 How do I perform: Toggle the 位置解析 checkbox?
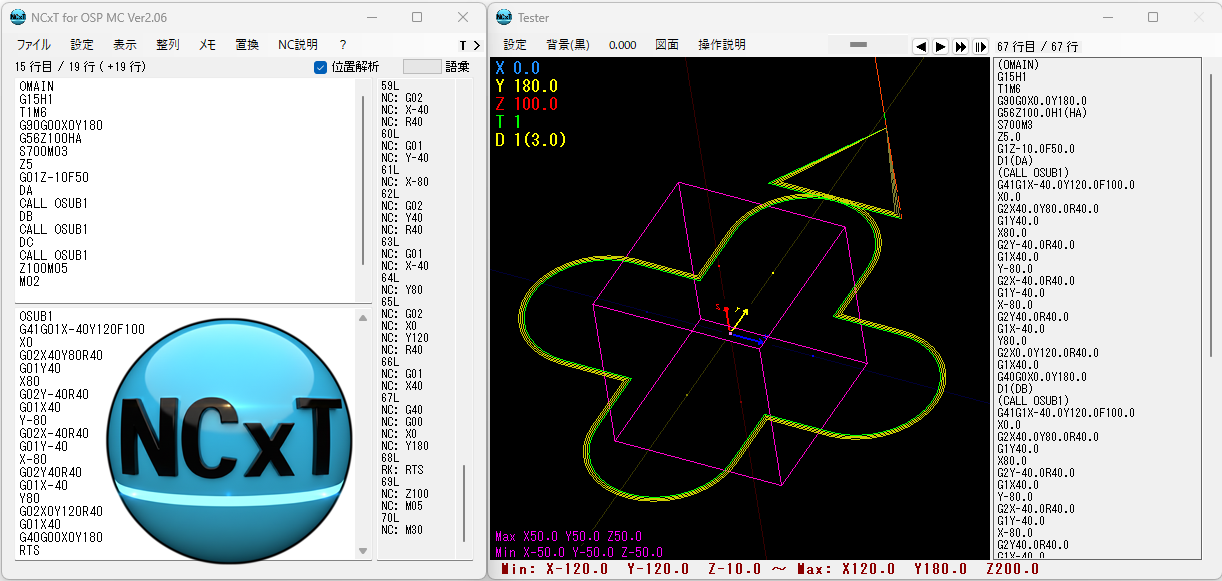321,67
